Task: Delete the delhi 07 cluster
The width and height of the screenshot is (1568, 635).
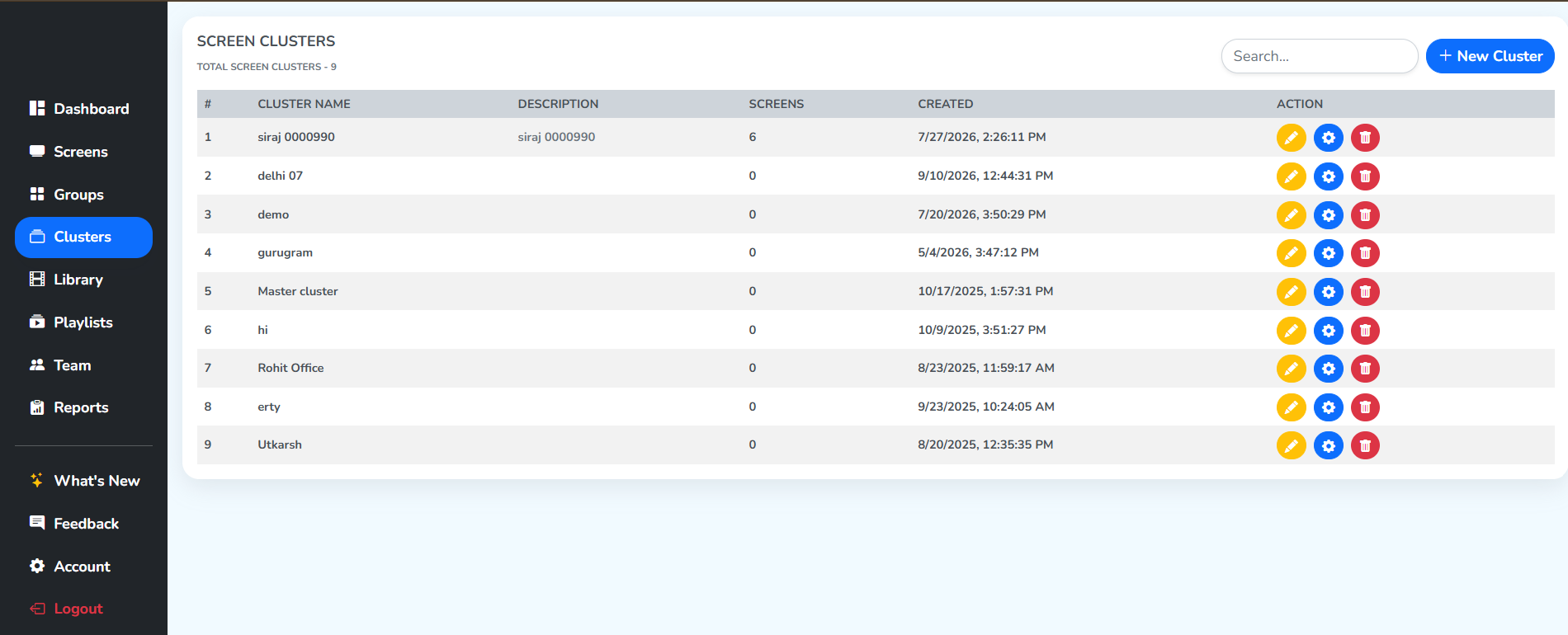Action: coord(1365,176)
